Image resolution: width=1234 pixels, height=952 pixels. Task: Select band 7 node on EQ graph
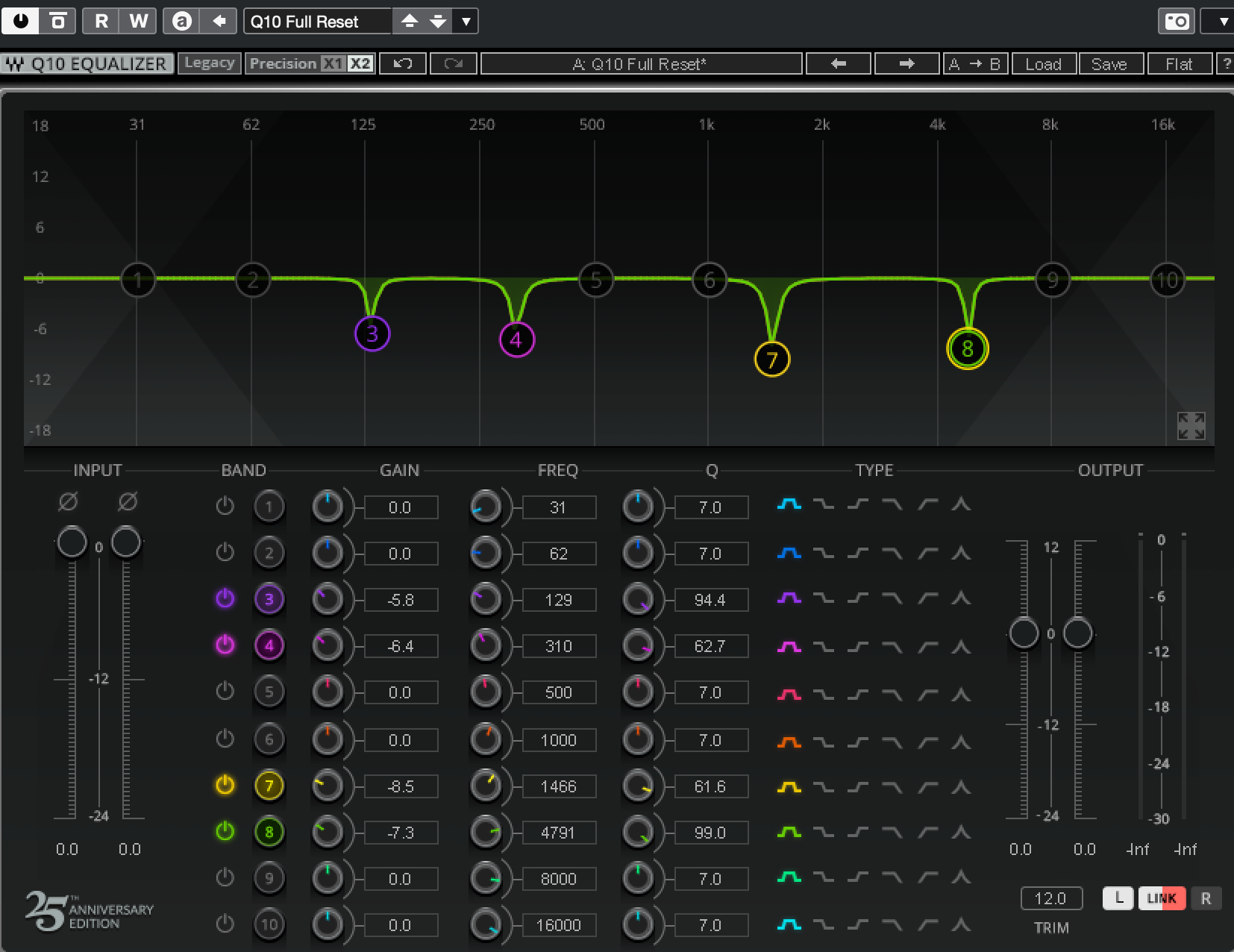pos(772,360)
